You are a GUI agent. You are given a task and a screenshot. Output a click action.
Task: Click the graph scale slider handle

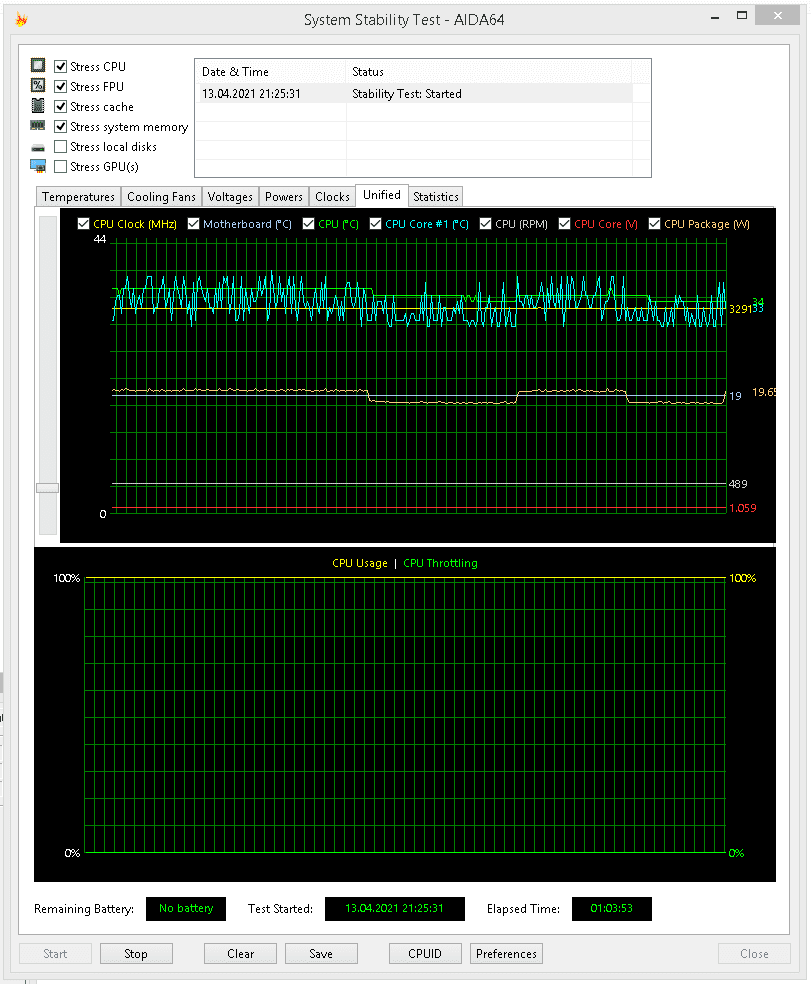48,488
